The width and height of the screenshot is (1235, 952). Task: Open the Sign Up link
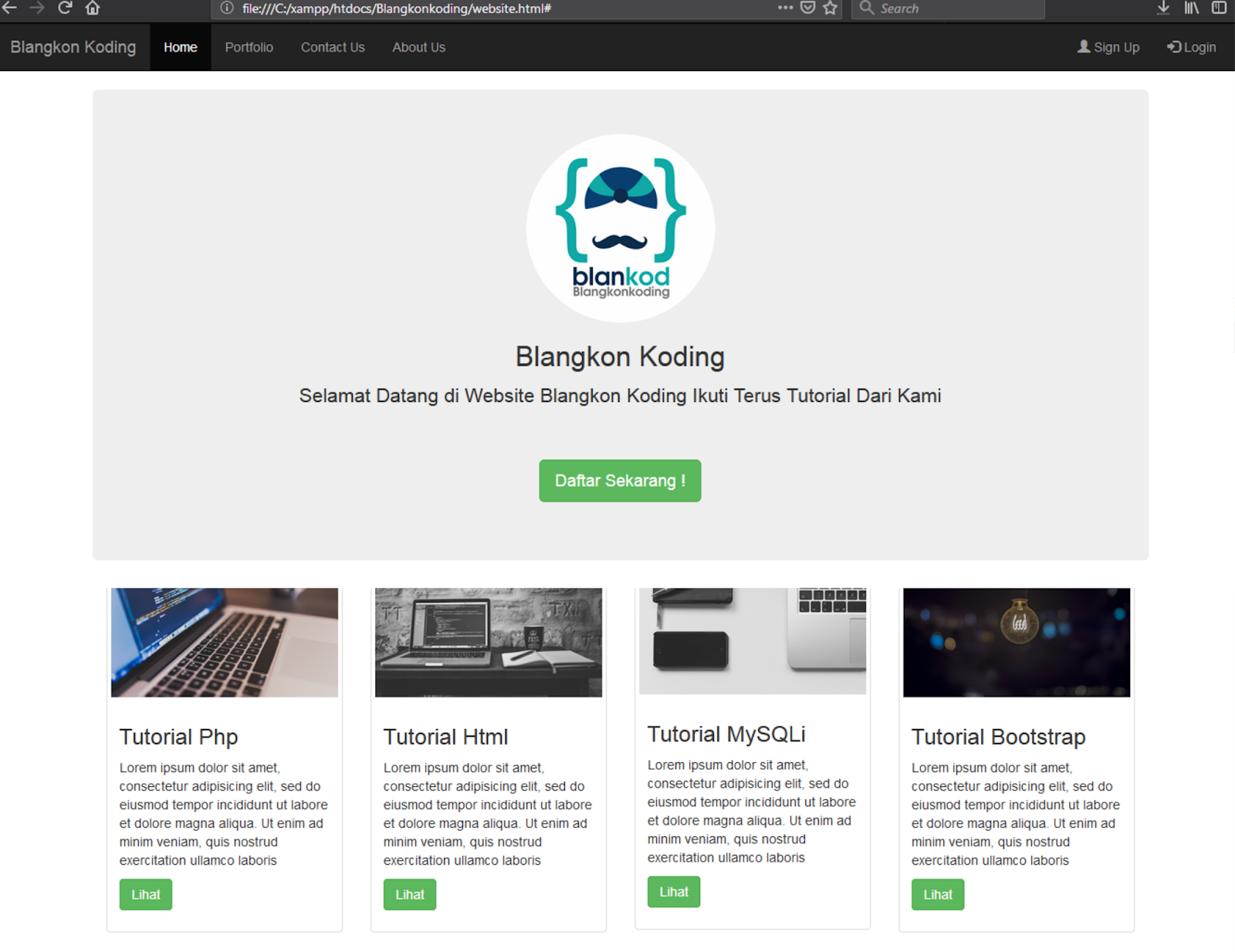coord(1108,47)
